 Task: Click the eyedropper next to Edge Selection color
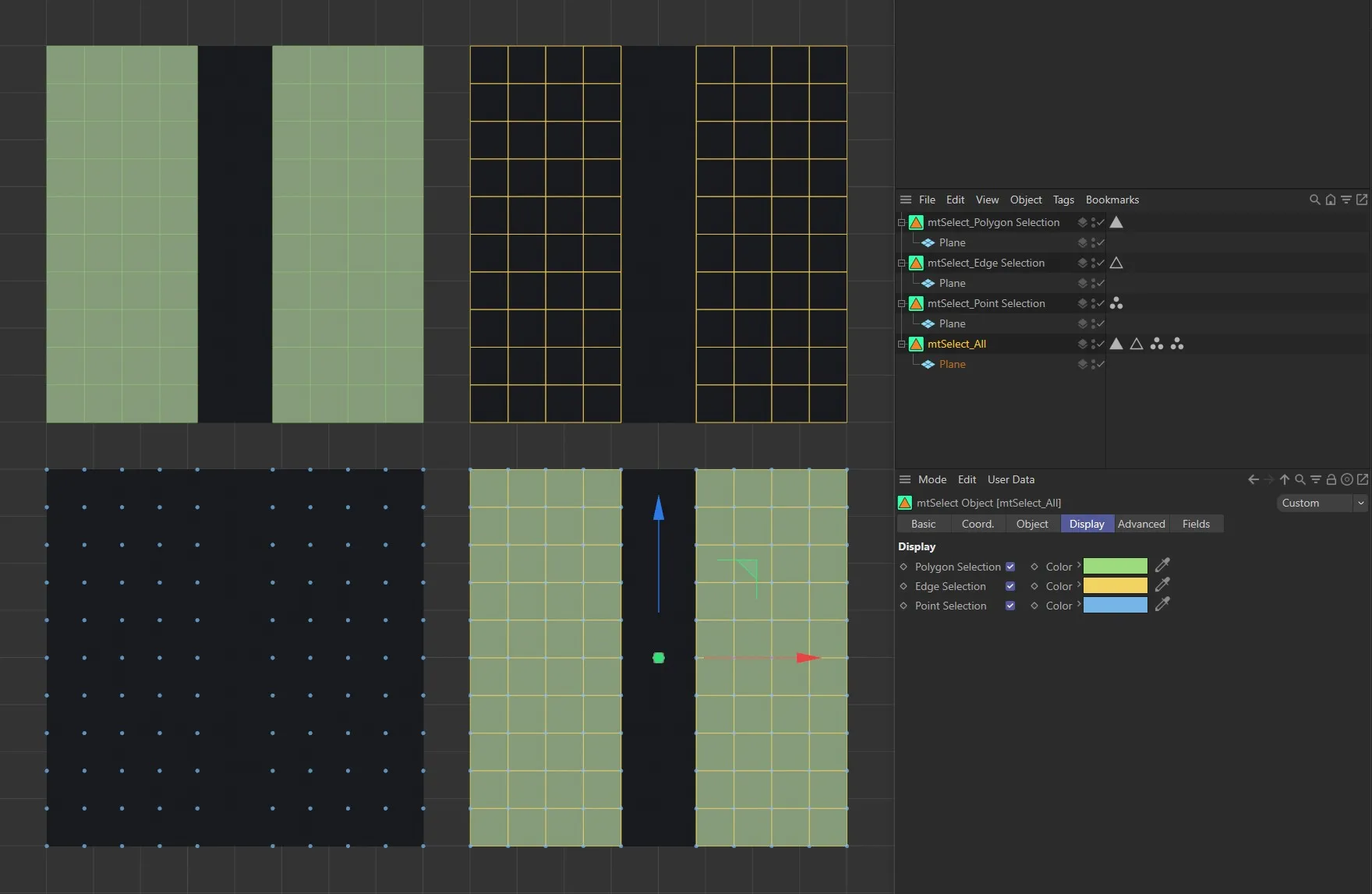(x=1162, y=585)
